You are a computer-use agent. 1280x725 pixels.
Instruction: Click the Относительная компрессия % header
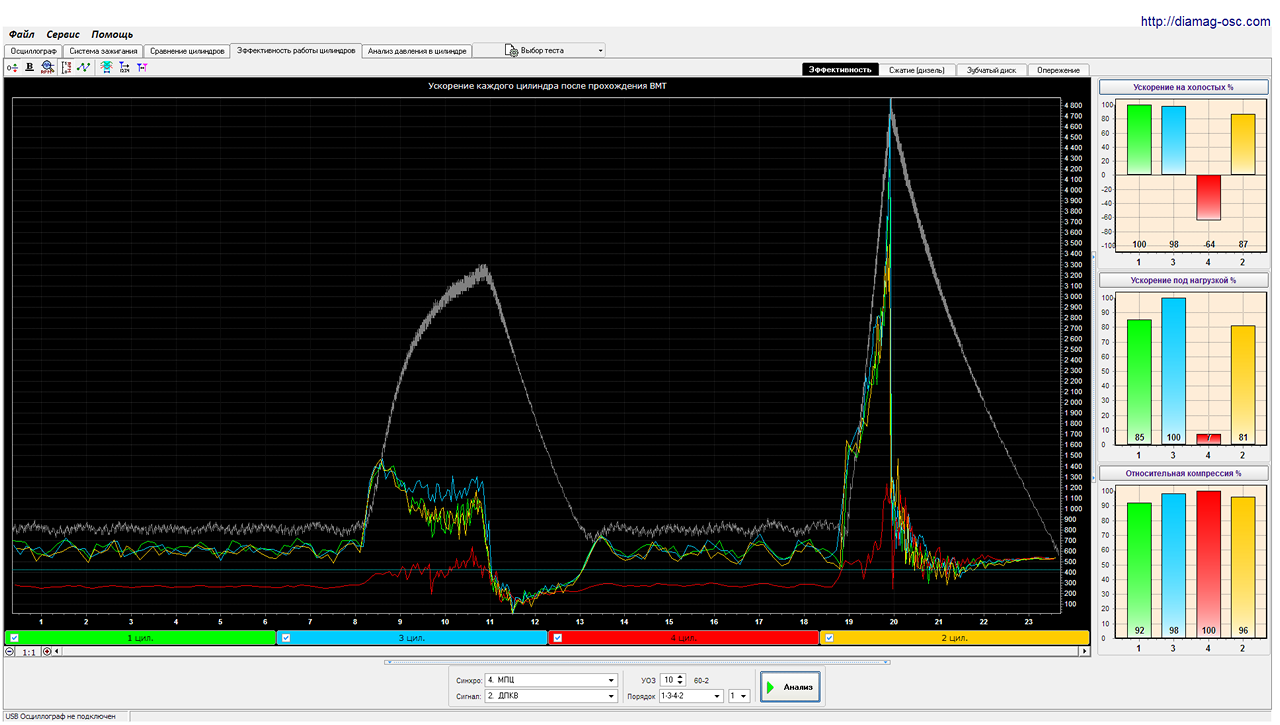1183,473
